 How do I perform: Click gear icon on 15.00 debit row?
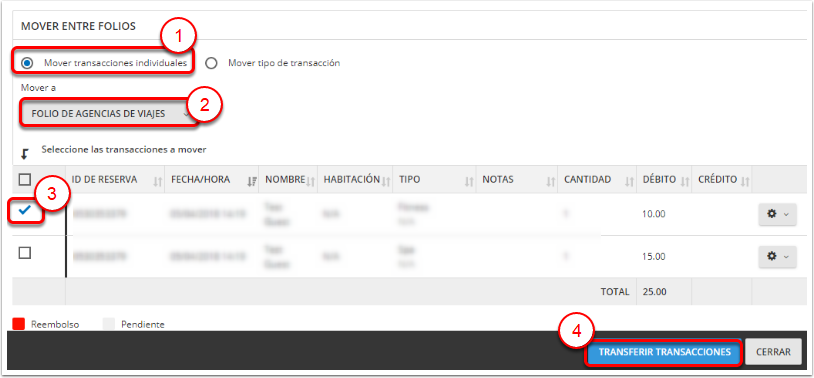[771, 256]
